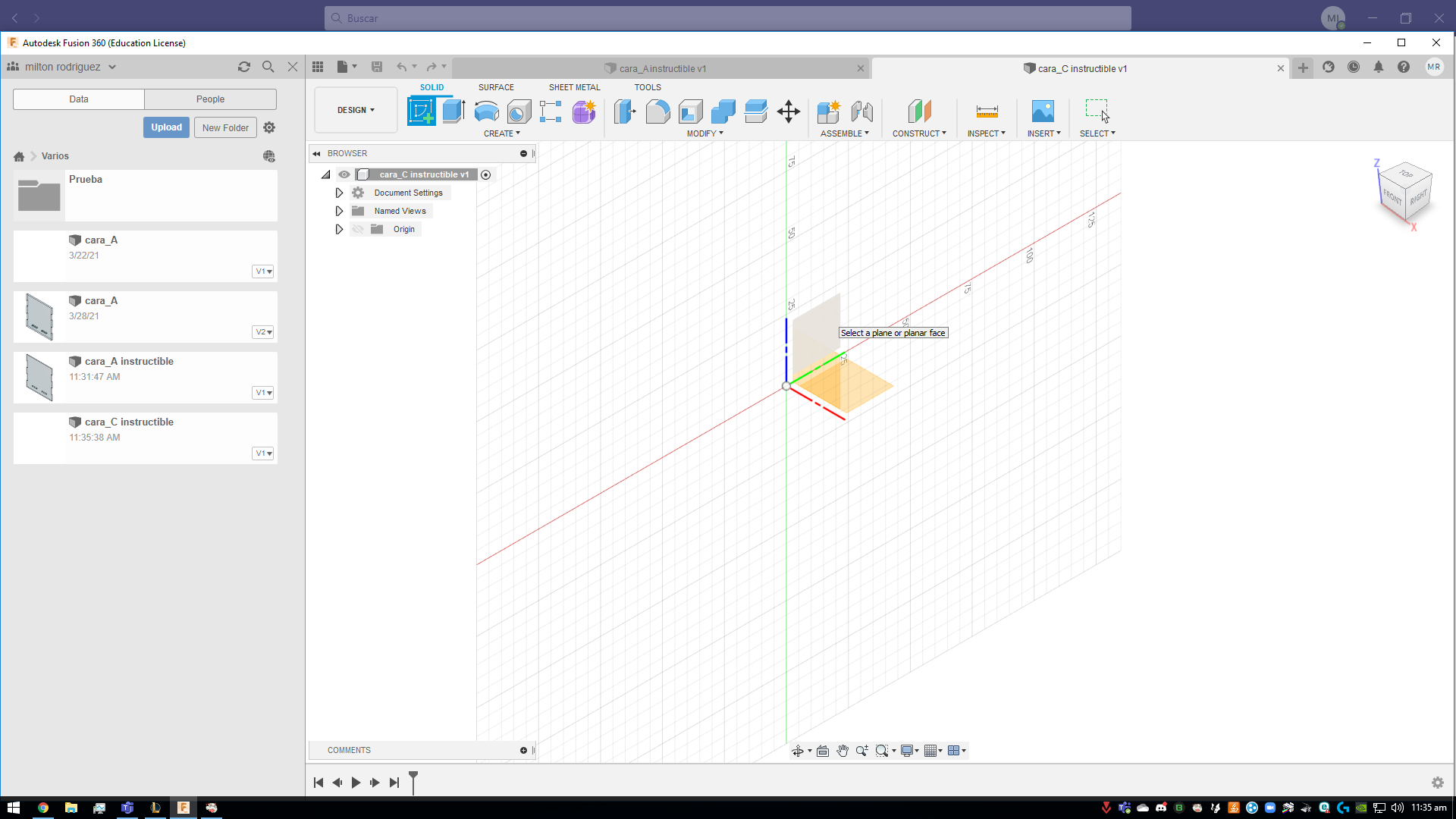Image resolution: width=1456 pixels, height=819 pixels.
Task: Switch to cara_A instructible v1 document tab
Action: click(x=662, y=68)
